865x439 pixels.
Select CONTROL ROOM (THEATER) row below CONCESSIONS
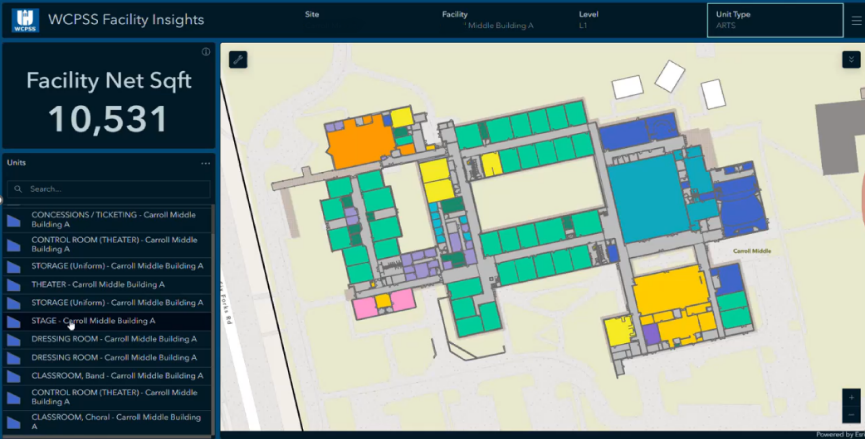click(107, 244)
